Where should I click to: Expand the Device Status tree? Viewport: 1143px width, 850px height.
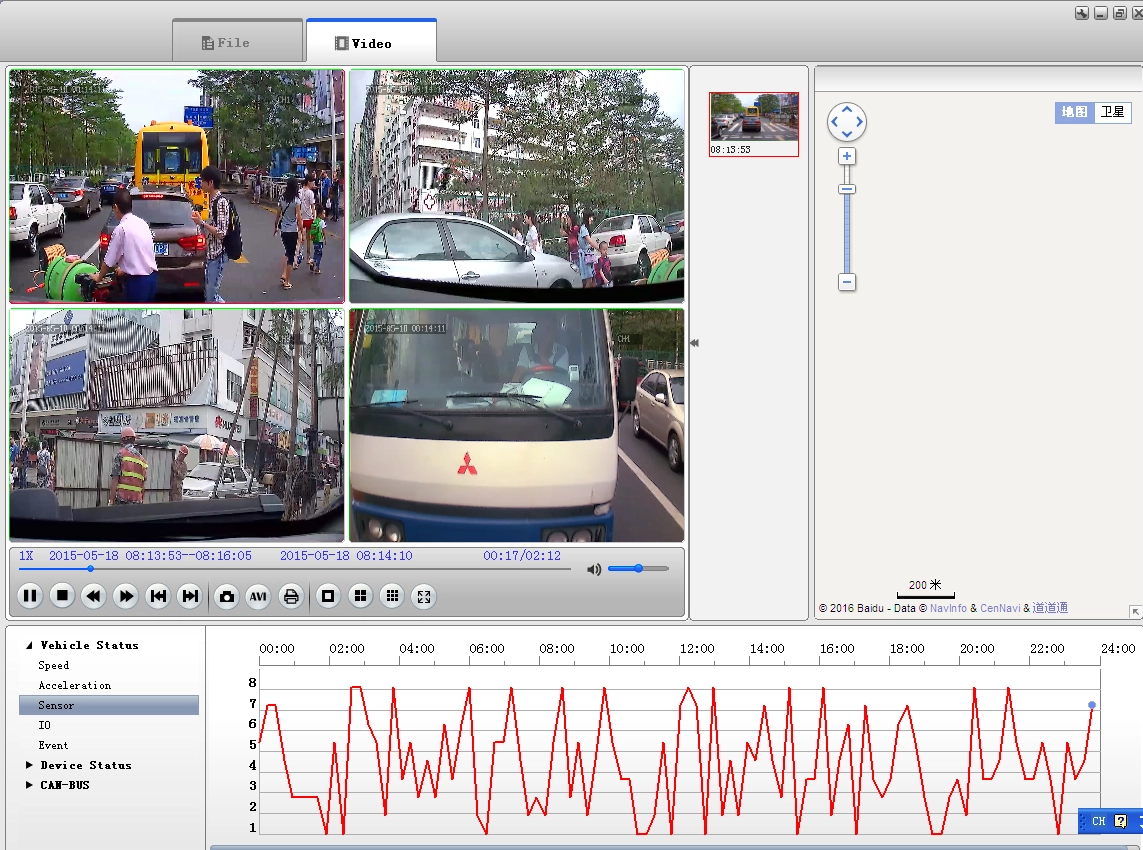pos(29,765)
